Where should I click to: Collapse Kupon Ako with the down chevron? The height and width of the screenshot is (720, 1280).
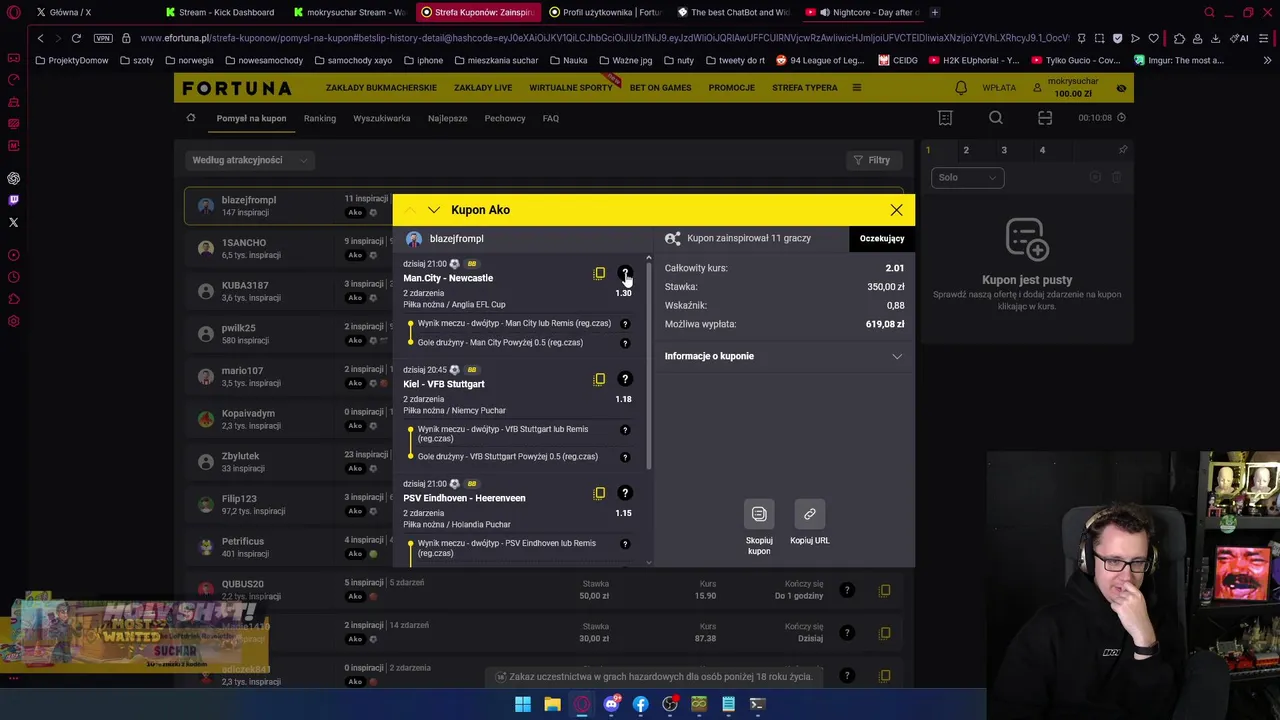coord(433,210)
